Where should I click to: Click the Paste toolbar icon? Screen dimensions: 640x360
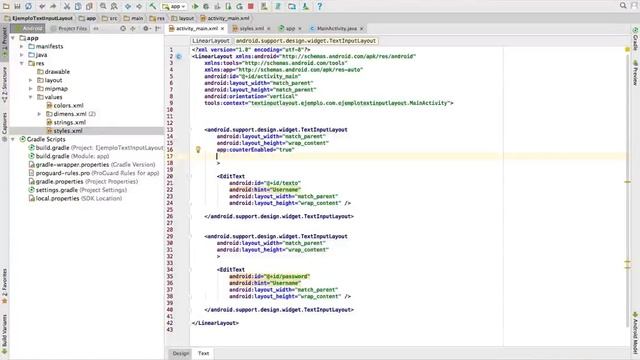pyautogui.click(x=89, y=6)
